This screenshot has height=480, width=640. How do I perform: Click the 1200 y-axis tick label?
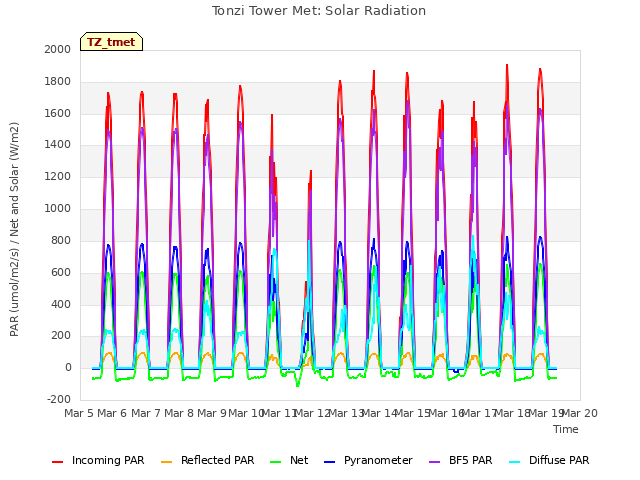tap(58, 177)
